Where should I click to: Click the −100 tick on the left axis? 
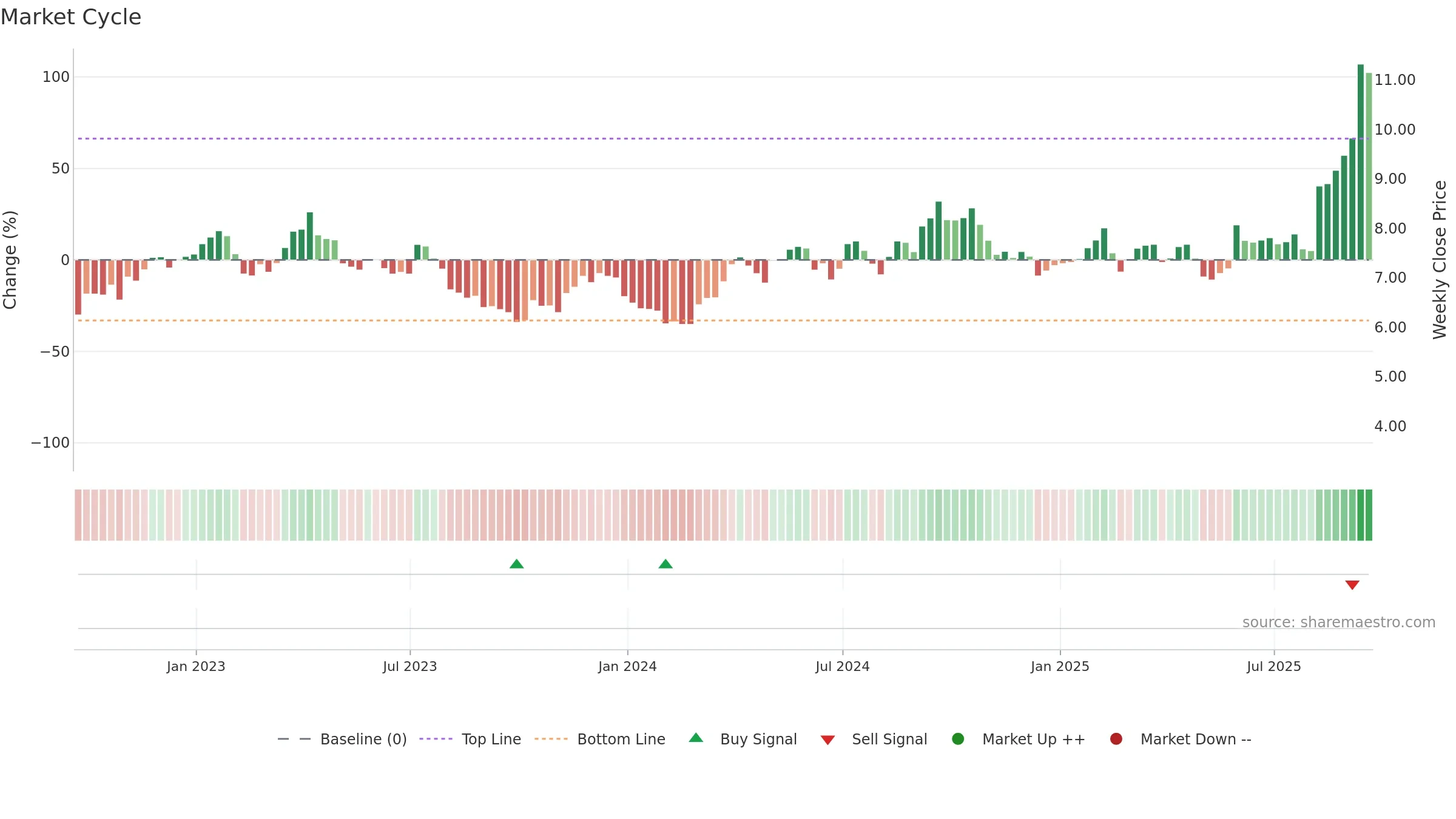tap(50, 443)
